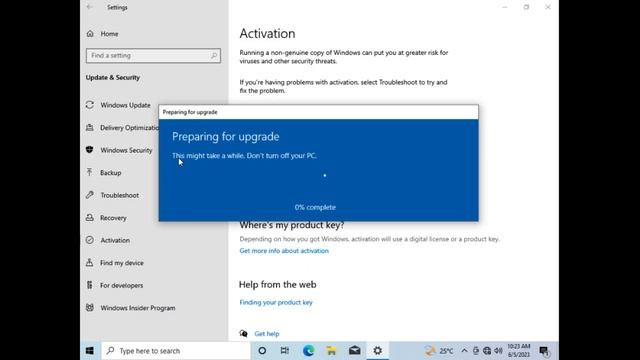Image resolution: width=640 pixels, height=360 pixels.
Task: Click the Recovery icon
Action: click(90, 218)
